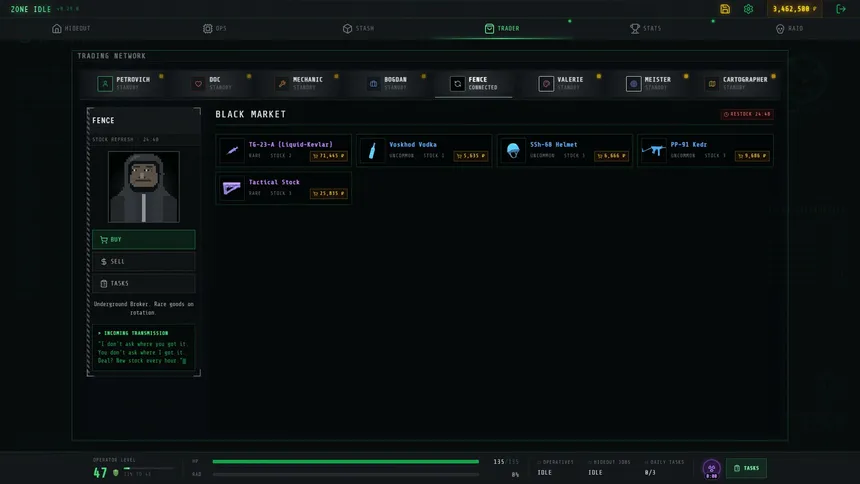
Task: Click the purple radiation circle icon
Action: click(711, 469)
